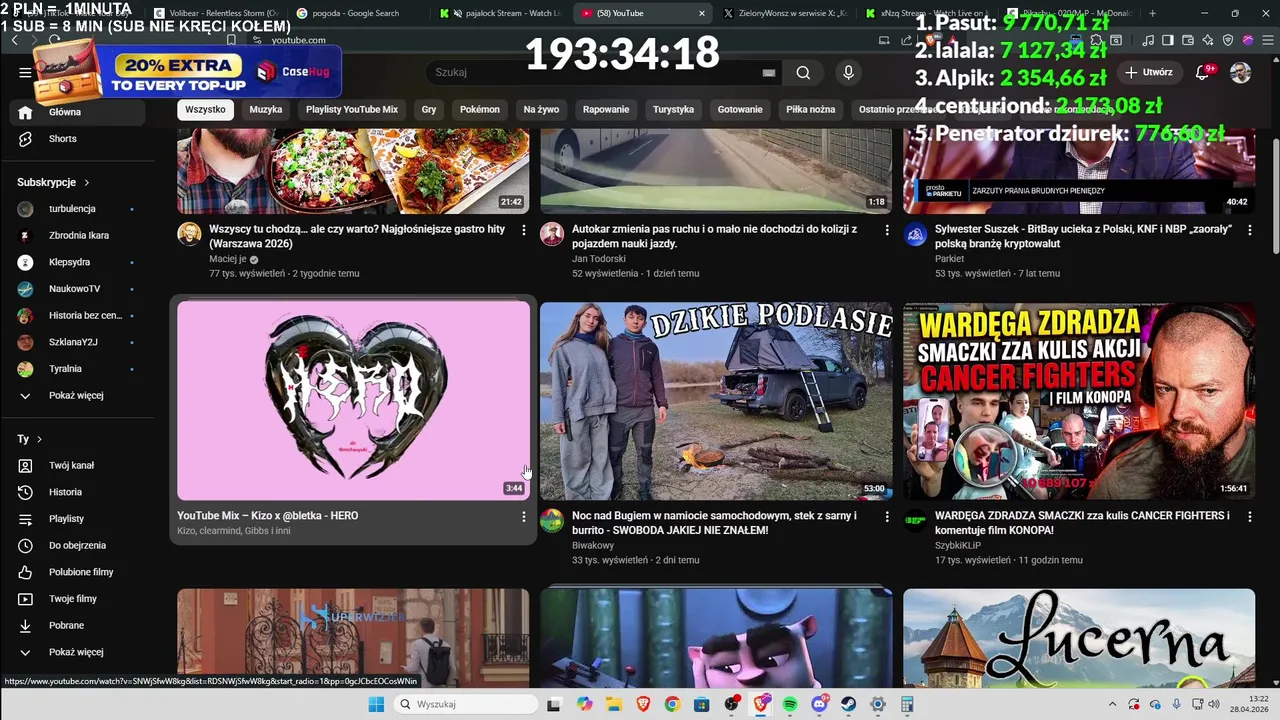Select Playlisty YouTube Mix chip
This screenshot has width=1280, height=720.
pos(352,109)
